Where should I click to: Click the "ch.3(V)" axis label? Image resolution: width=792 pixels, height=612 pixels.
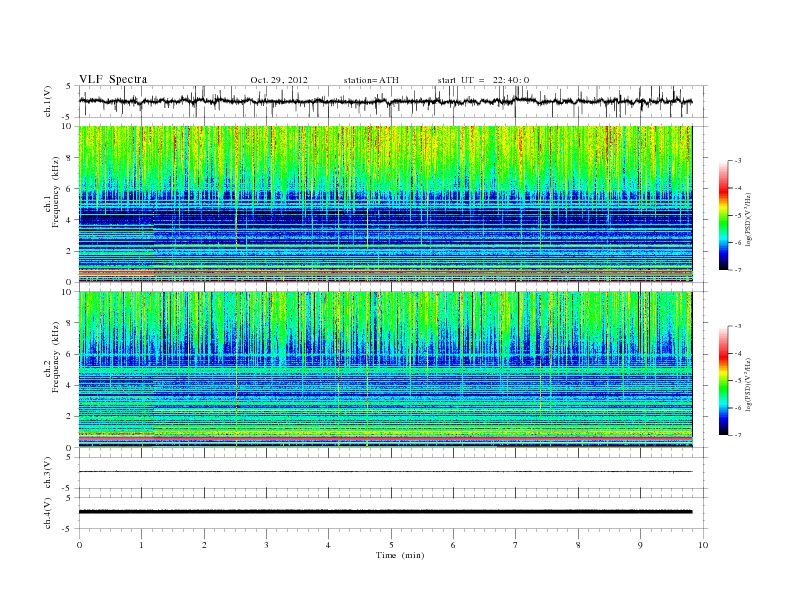[x=47, y=473]
